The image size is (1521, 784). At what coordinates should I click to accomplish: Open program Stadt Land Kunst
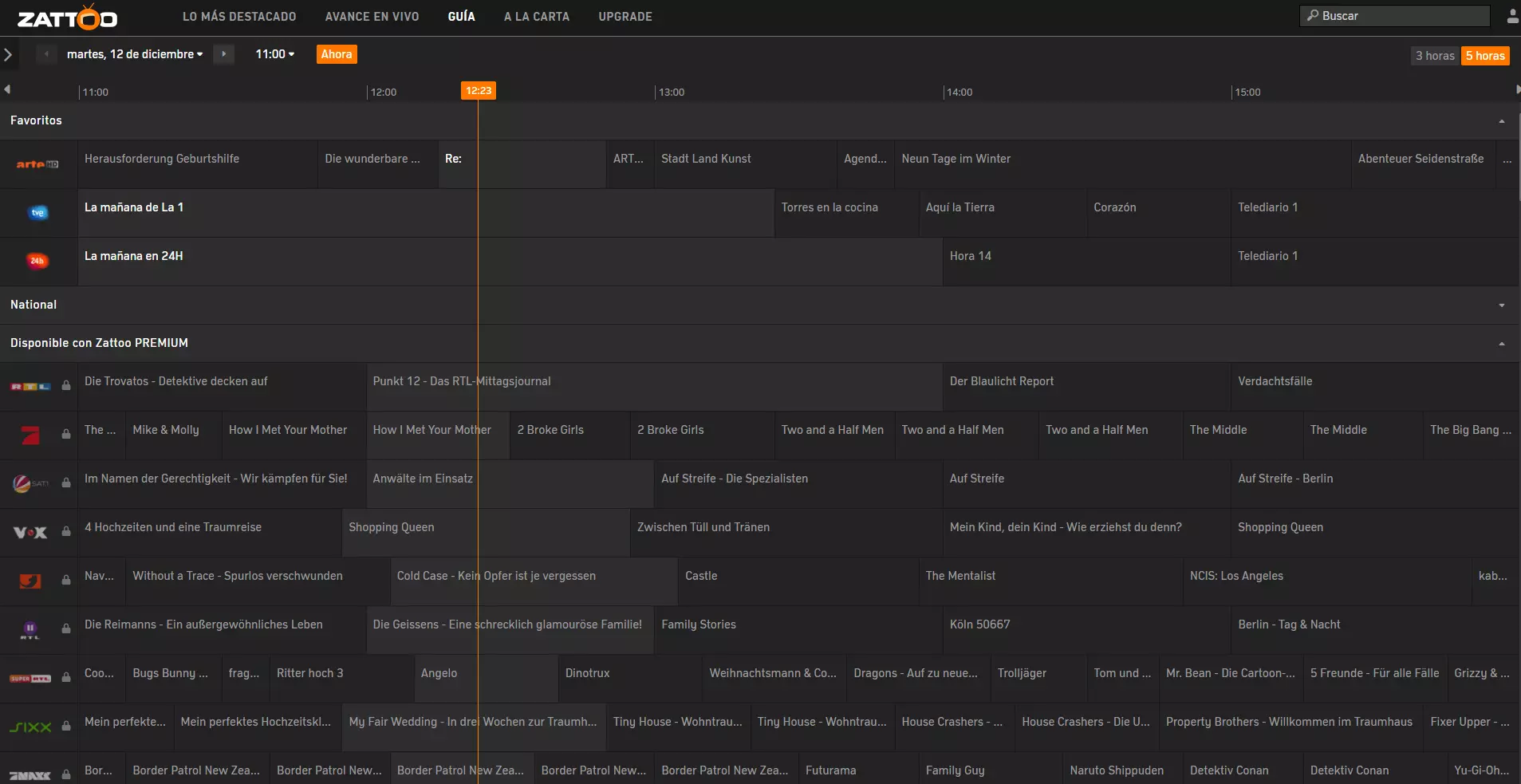[x=745, y=164]
